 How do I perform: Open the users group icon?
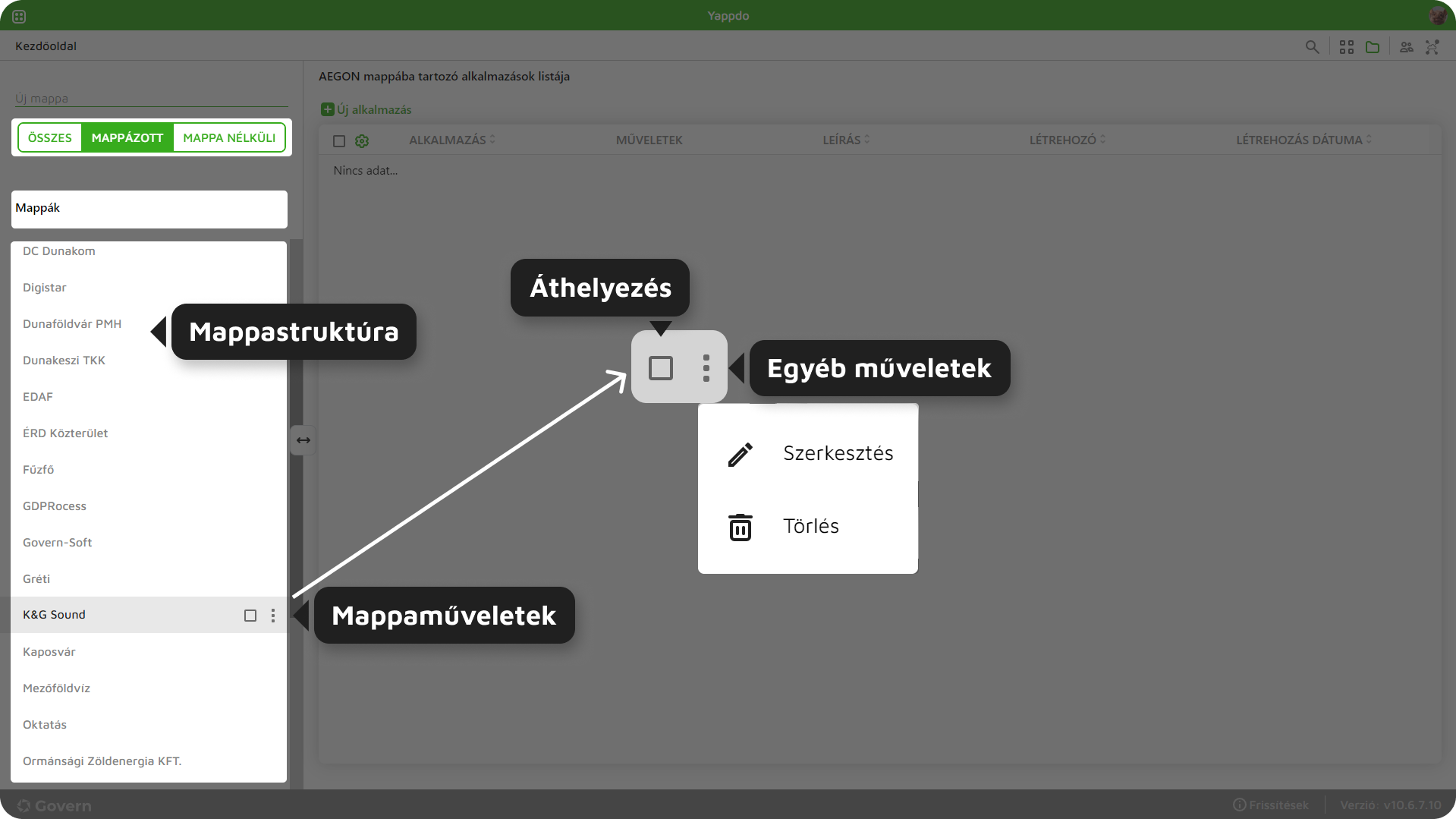pos(1406,47)
